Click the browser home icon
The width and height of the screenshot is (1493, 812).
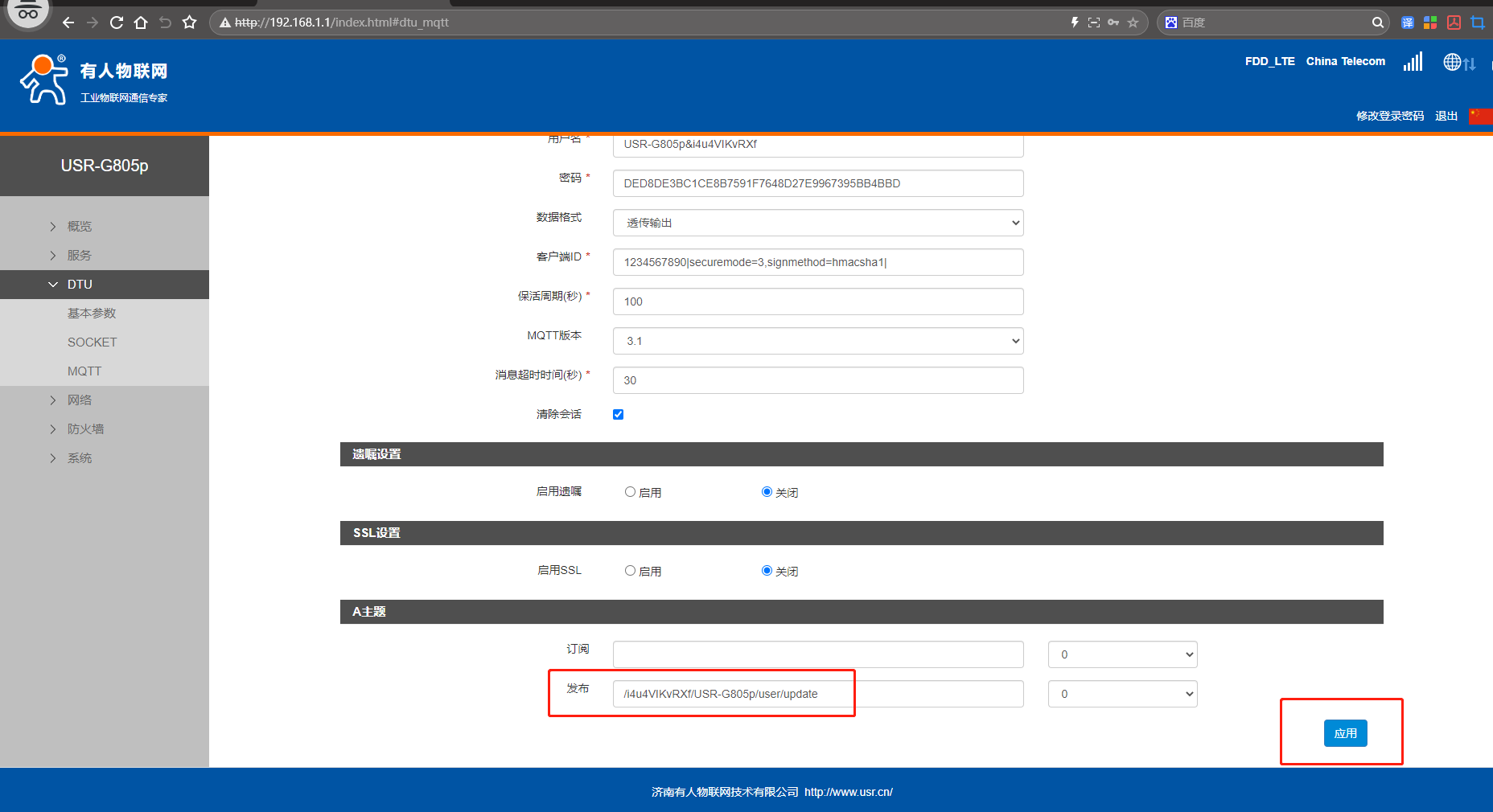pos(141,23)
